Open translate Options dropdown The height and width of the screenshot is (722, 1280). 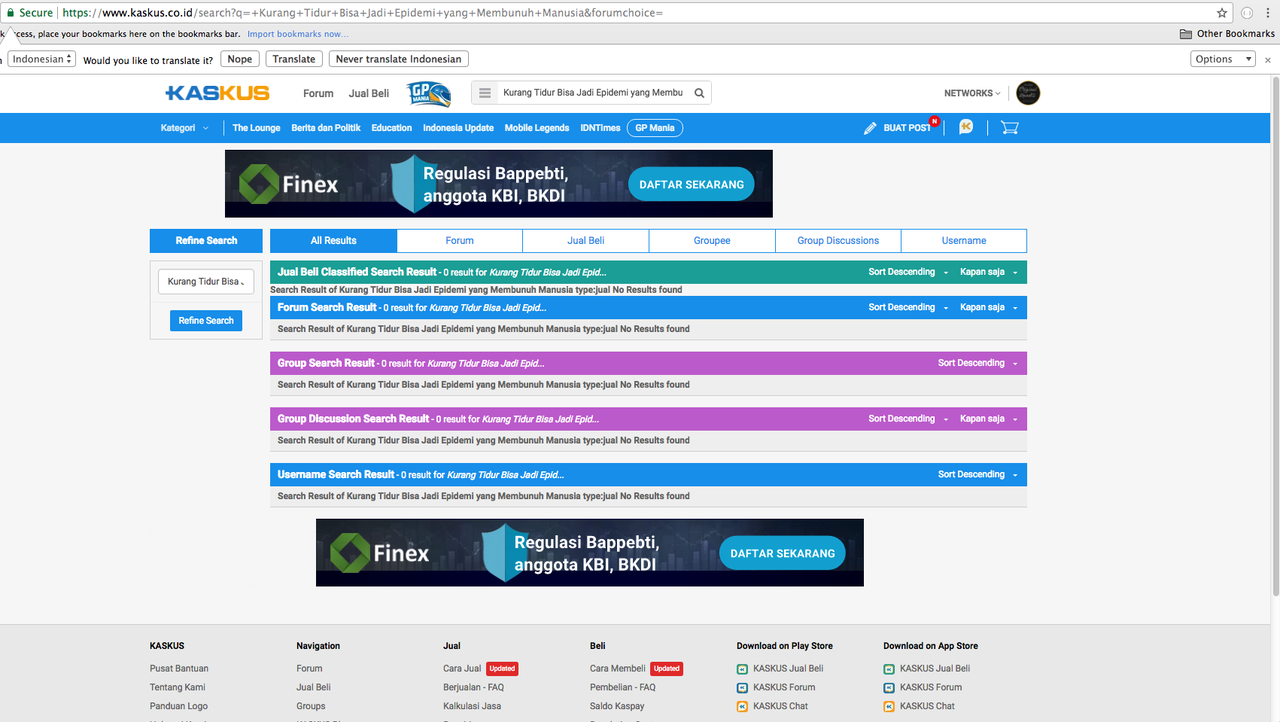[1223, 59]
